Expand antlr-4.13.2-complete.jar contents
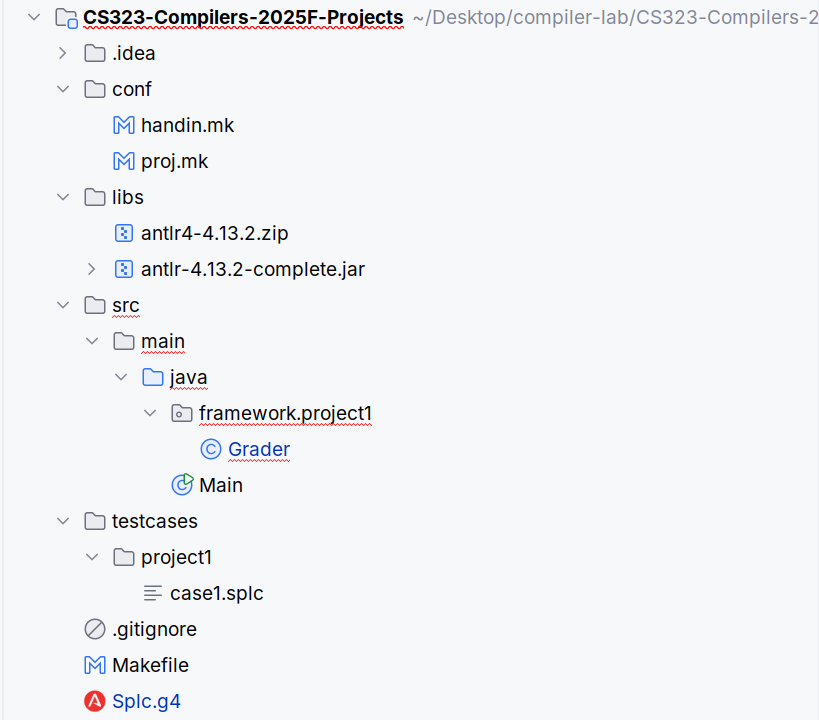 pos(92,269)
